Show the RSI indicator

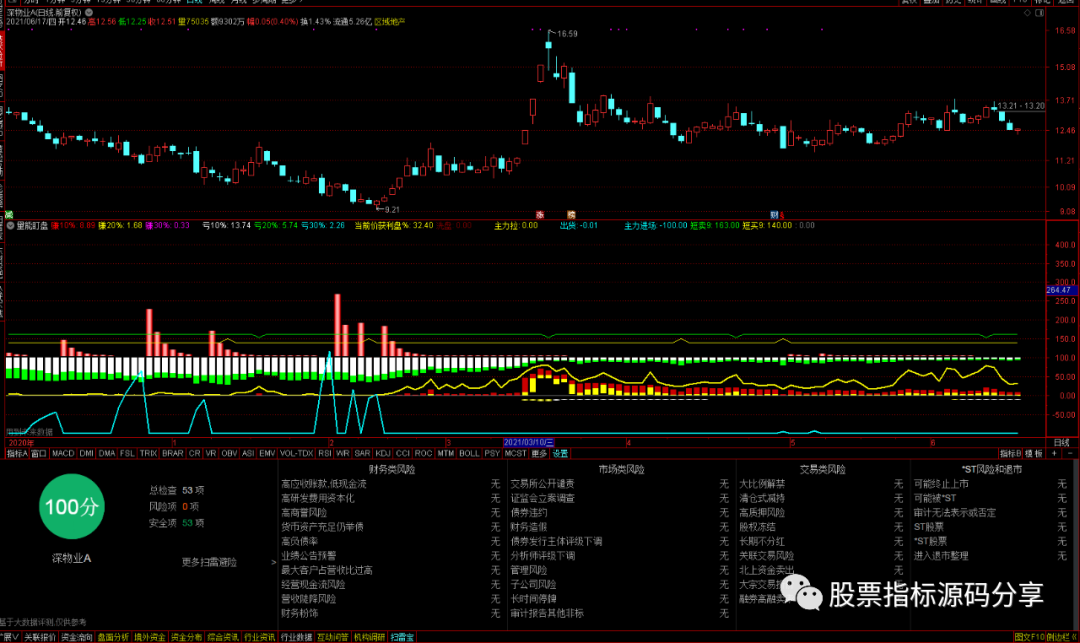tap(324, 454)
